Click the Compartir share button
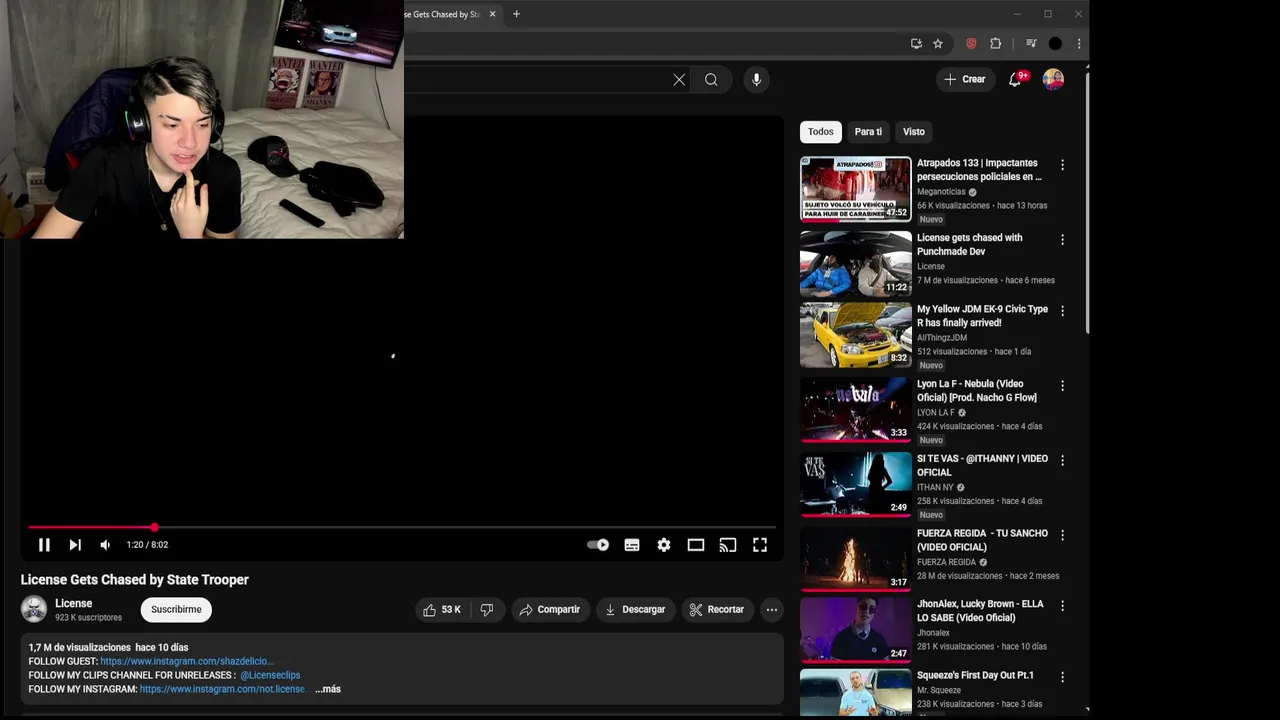 click(x=550, y=609)
